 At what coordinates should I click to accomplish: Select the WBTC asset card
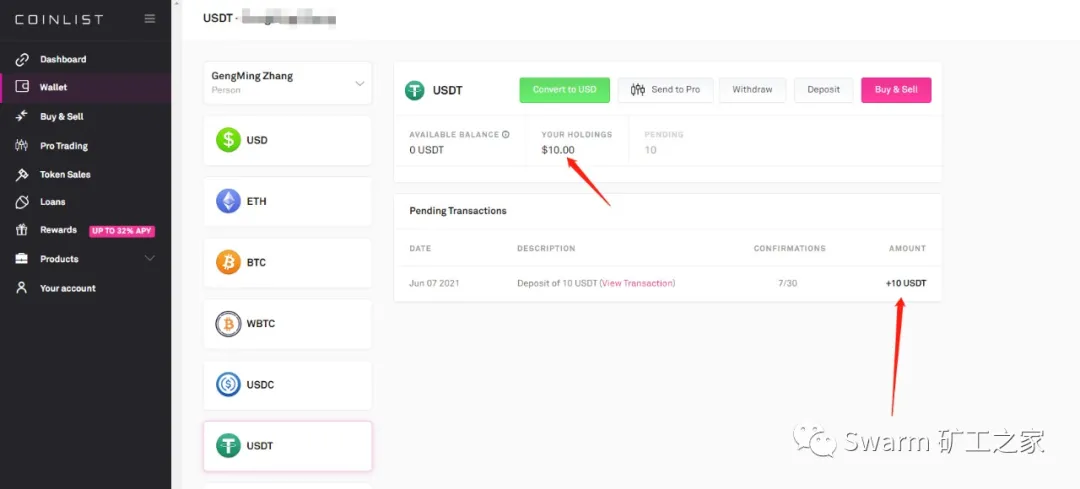click(x=287, y=324)
